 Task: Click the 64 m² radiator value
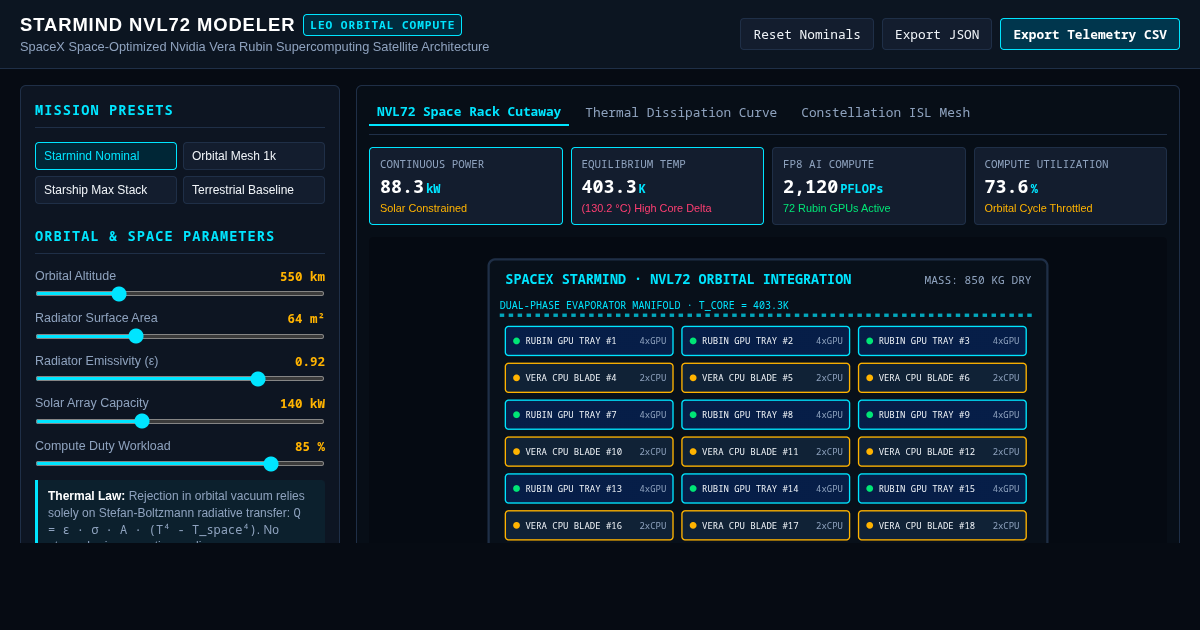tap(306, 319)
